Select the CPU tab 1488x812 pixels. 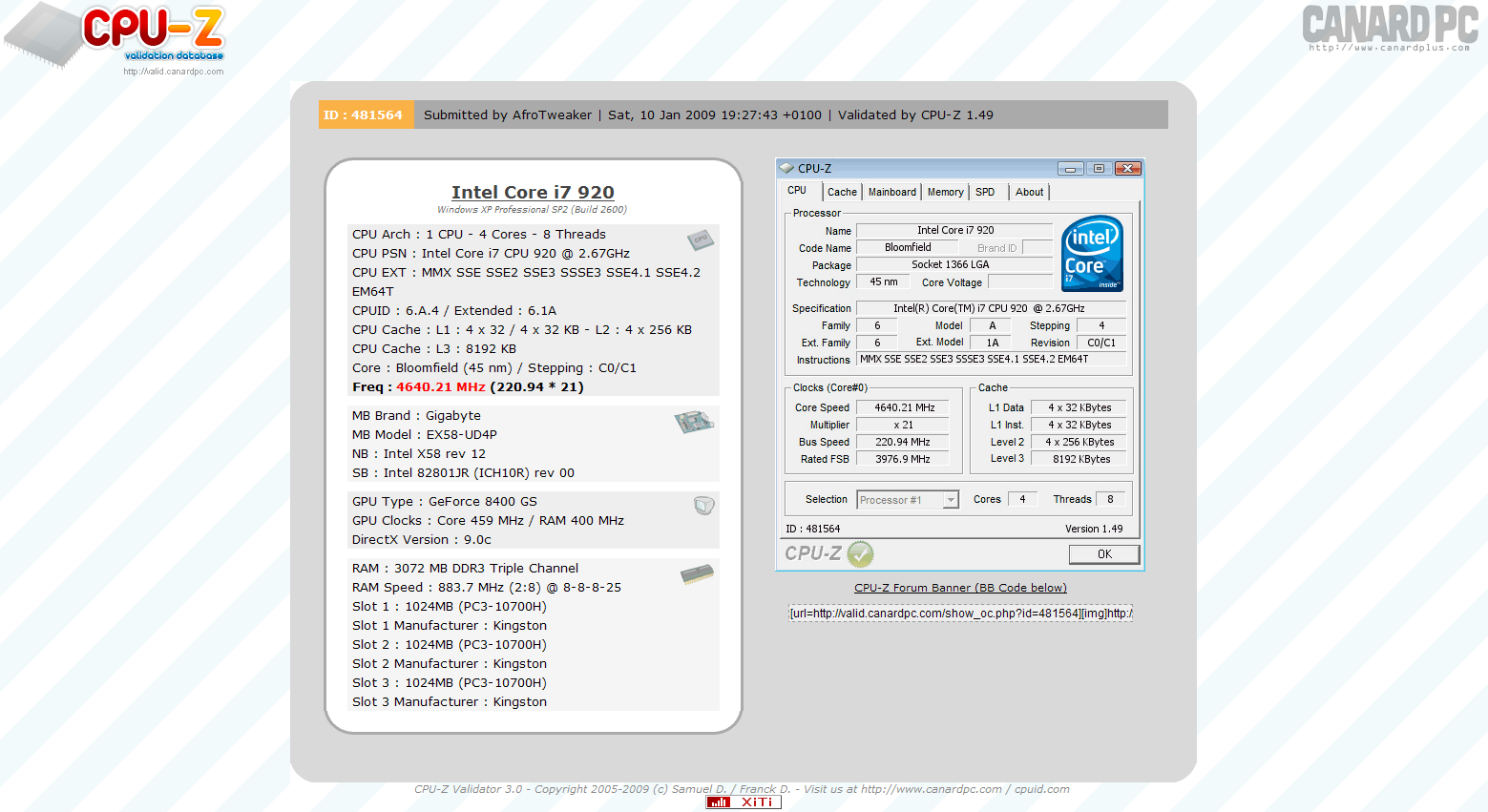(797, 191)
